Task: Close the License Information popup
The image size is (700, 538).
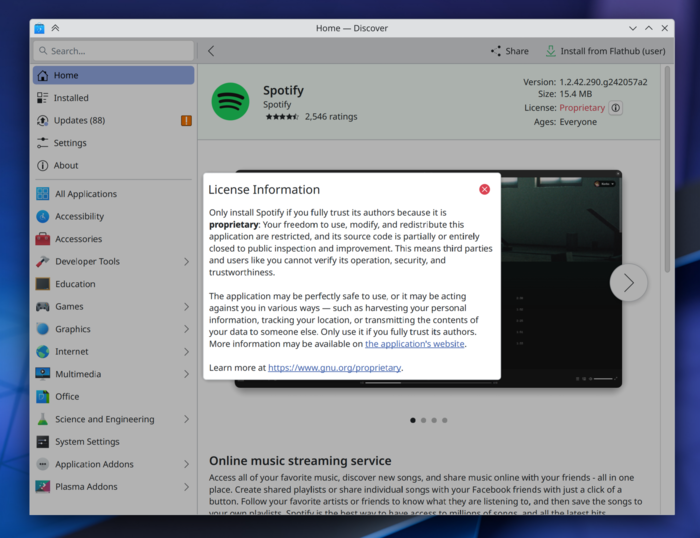Action: pos(484,189)
